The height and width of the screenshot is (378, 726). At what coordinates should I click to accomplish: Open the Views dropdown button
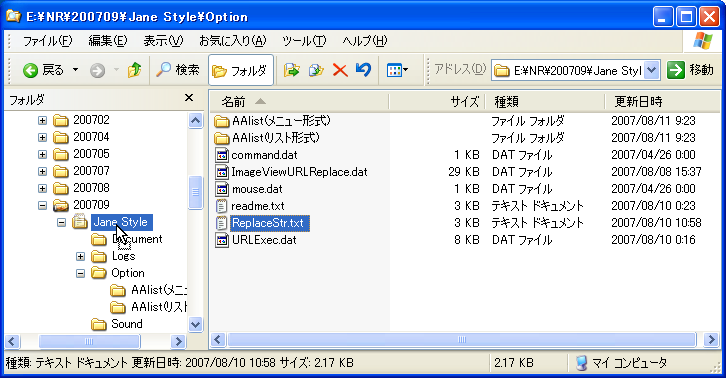coord(397,70)
